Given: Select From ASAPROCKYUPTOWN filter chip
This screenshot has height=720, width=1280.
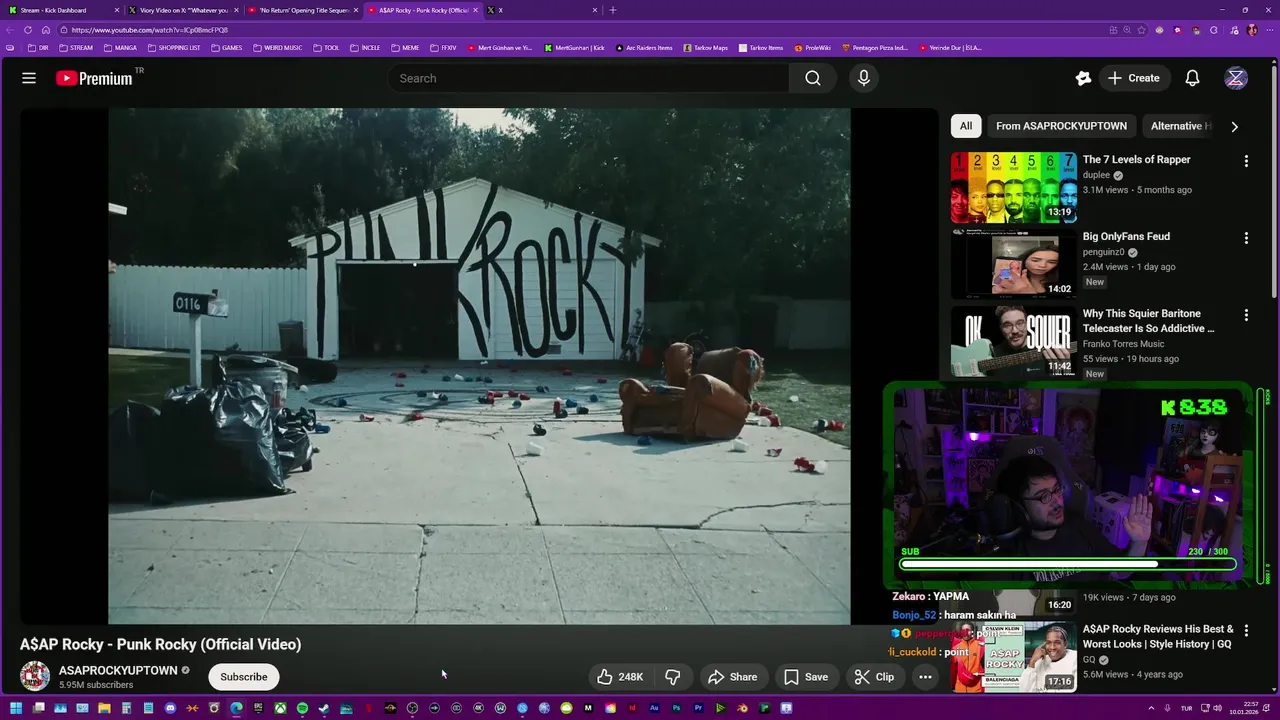Looking at the screenshot, I should 1061,126.
